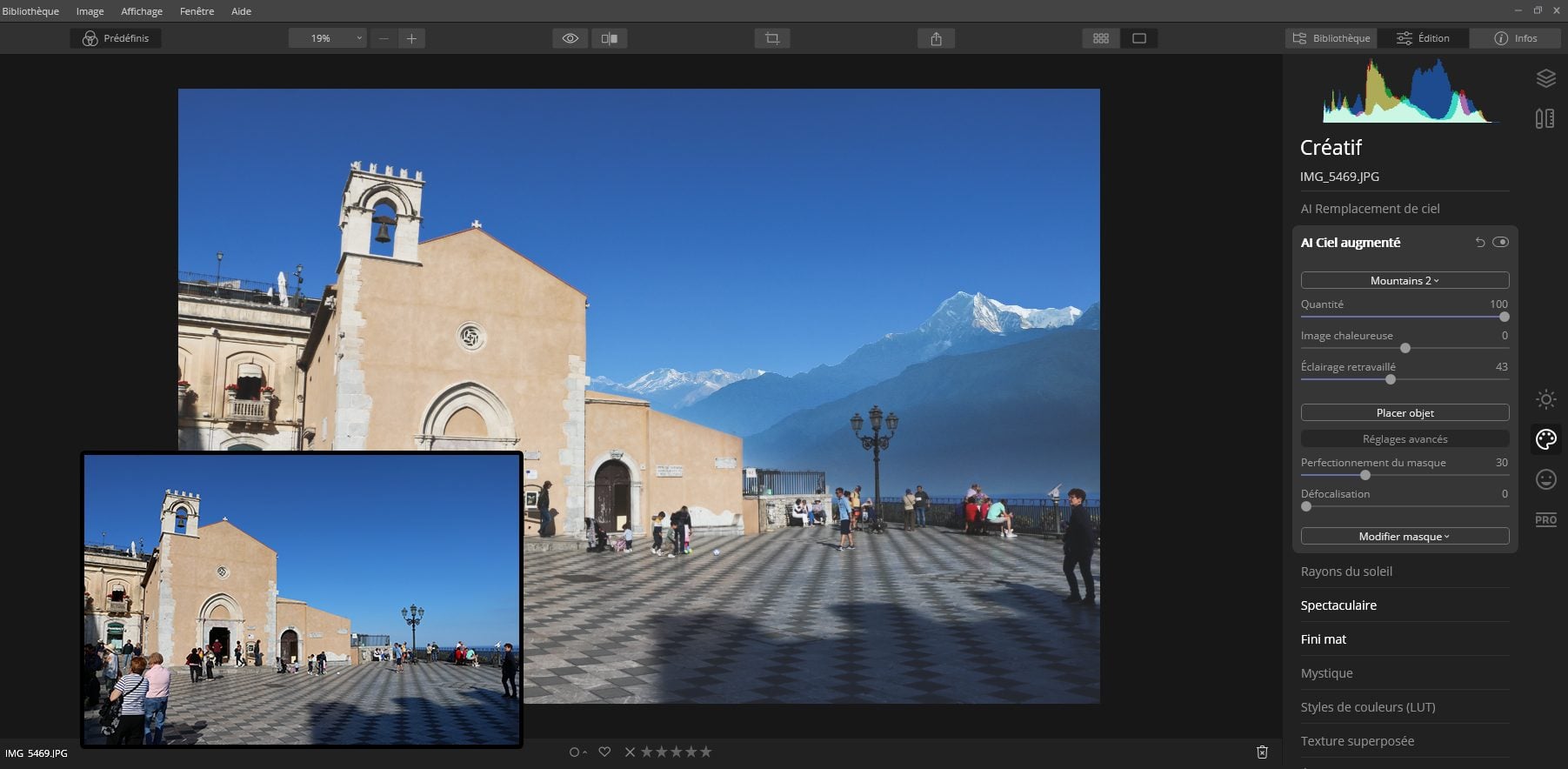Click the IMG_5469.JPG file name in panel
The image size is (1568, 769).
click(x=1339, y=177)
